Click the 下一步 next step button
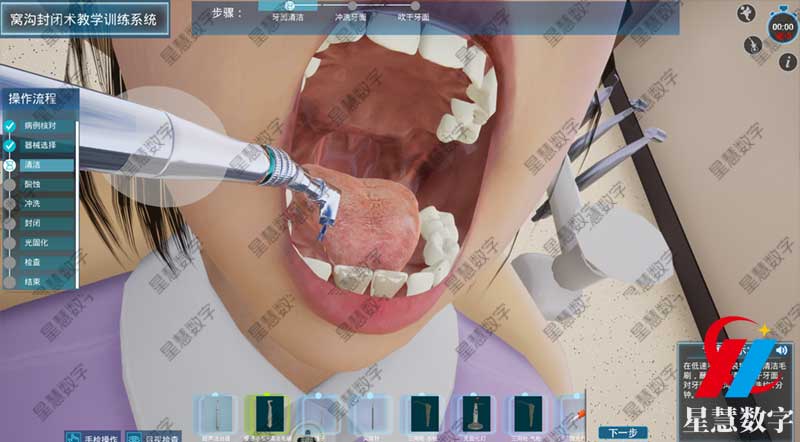 tap(623, 433)
